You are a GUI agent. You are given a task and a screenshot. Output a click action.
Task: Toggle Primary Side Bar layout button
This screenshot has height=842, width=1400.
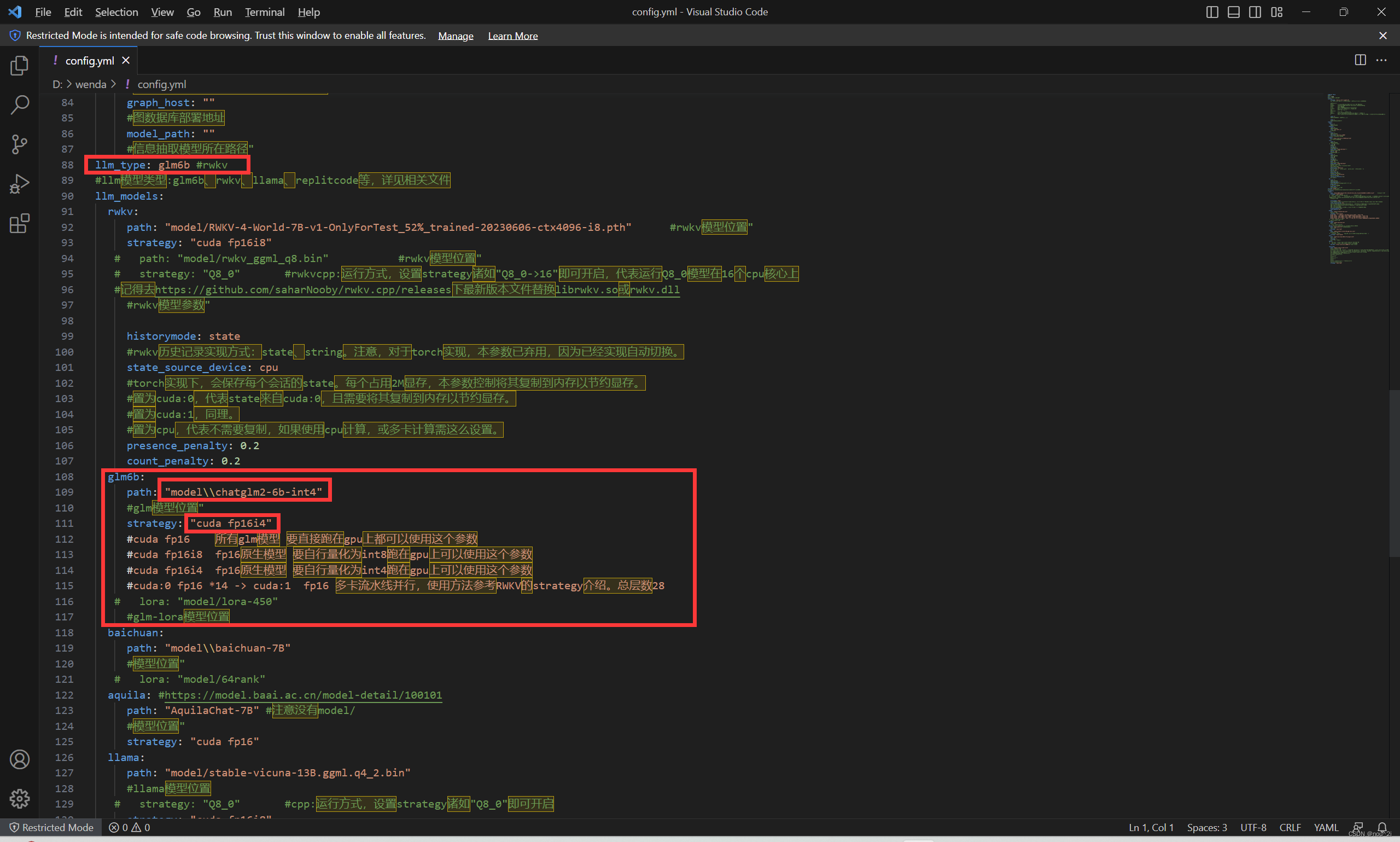point(1212,12)
